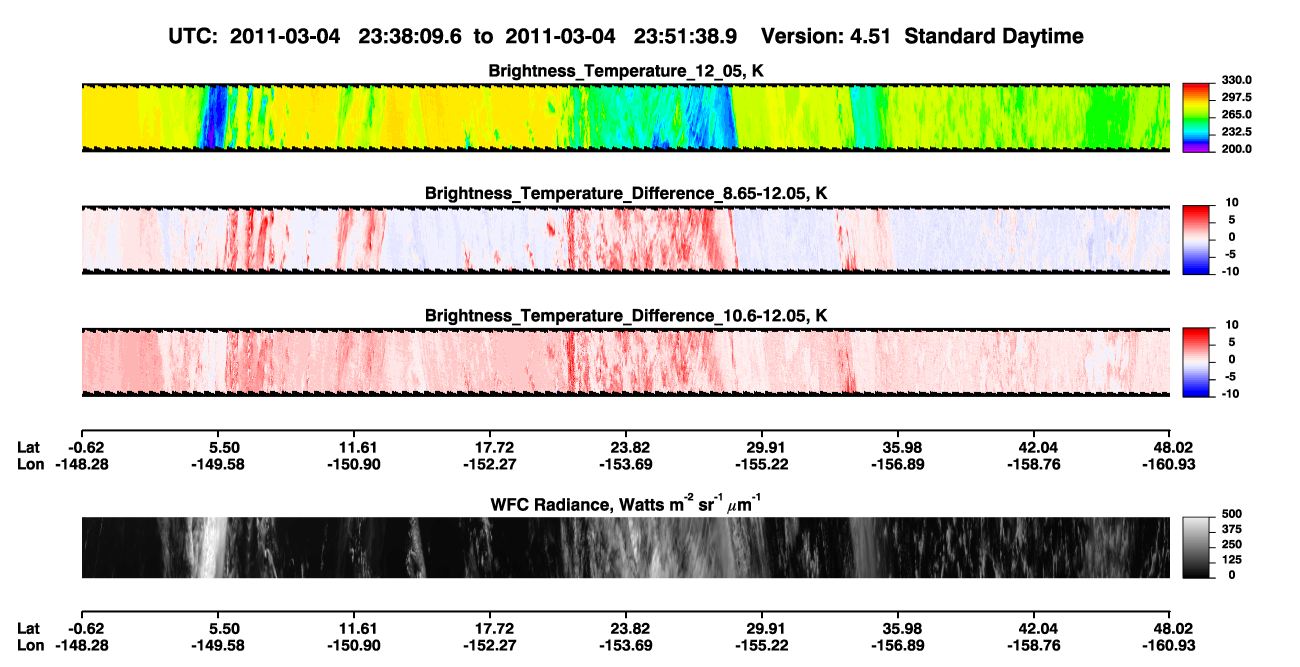Viewport: 1300px width, 667px height.
Task: Click the 'Lat' row label under the WFC panel
Action: 29,629
